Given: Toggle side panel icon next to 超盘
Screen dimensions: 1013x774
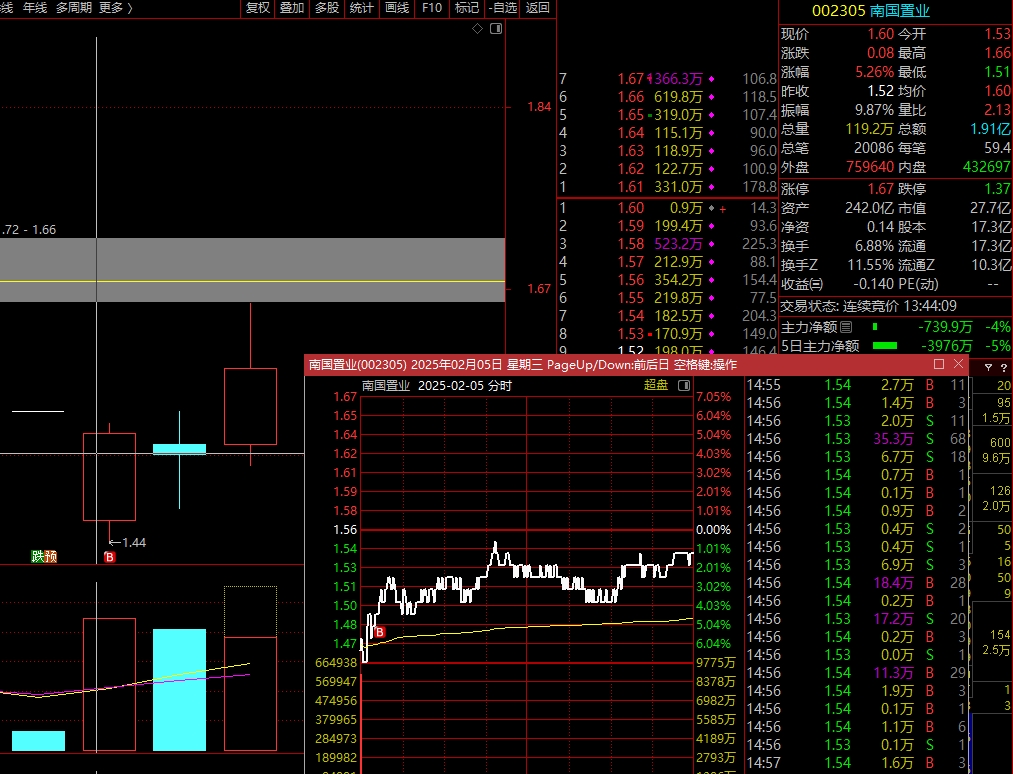Looking at the screenshot, I should tap(684, 386).
